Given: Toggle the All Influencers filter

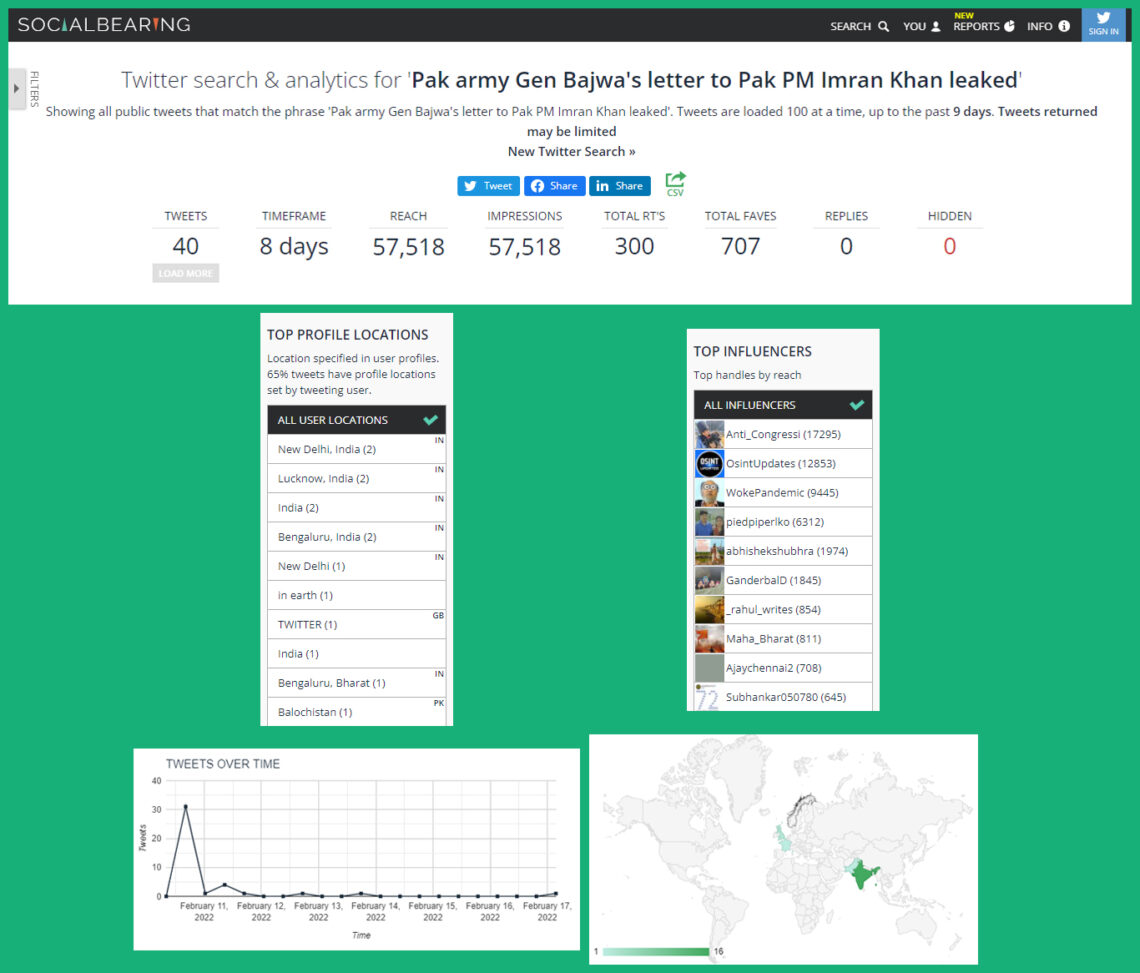Looking at the screenshot, I should (x=782, y=405).
